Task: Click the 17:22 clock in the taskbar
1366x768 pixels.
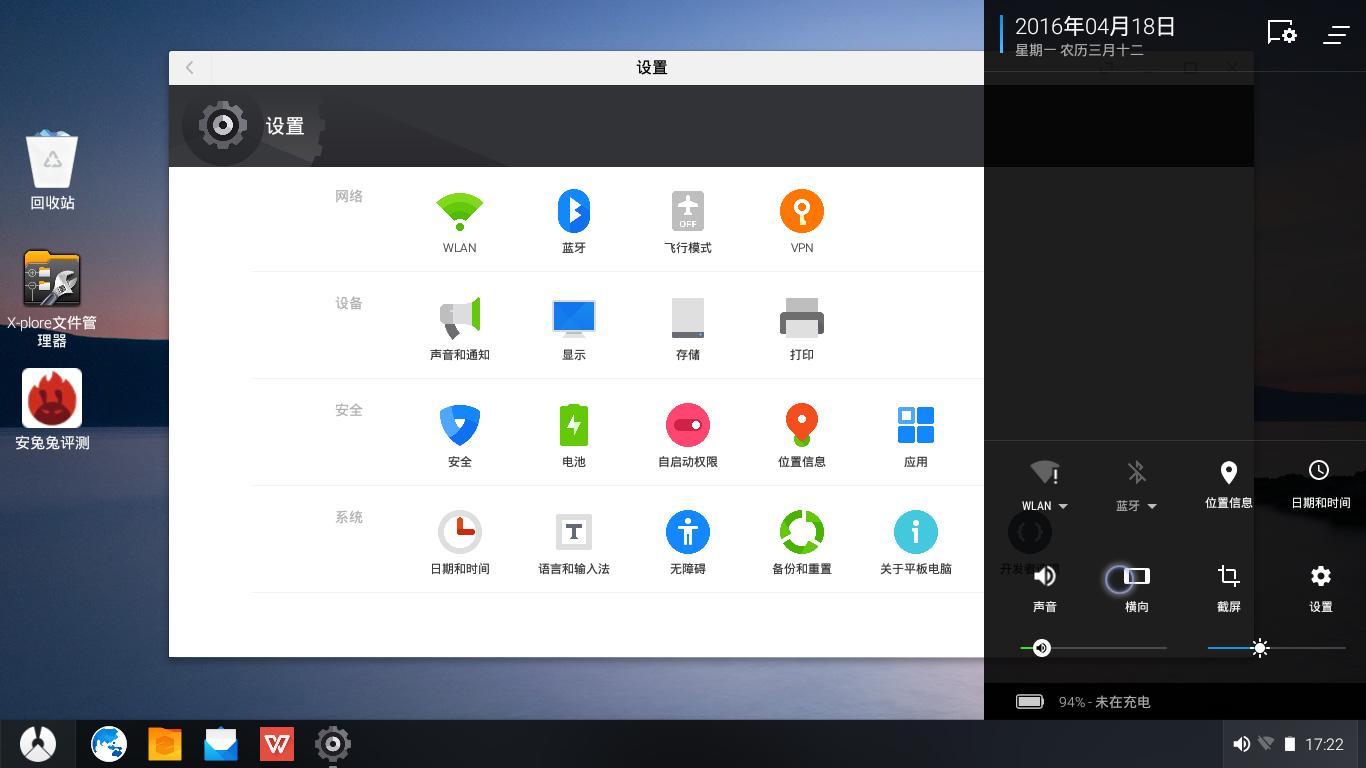Action: pos(1324,744)
